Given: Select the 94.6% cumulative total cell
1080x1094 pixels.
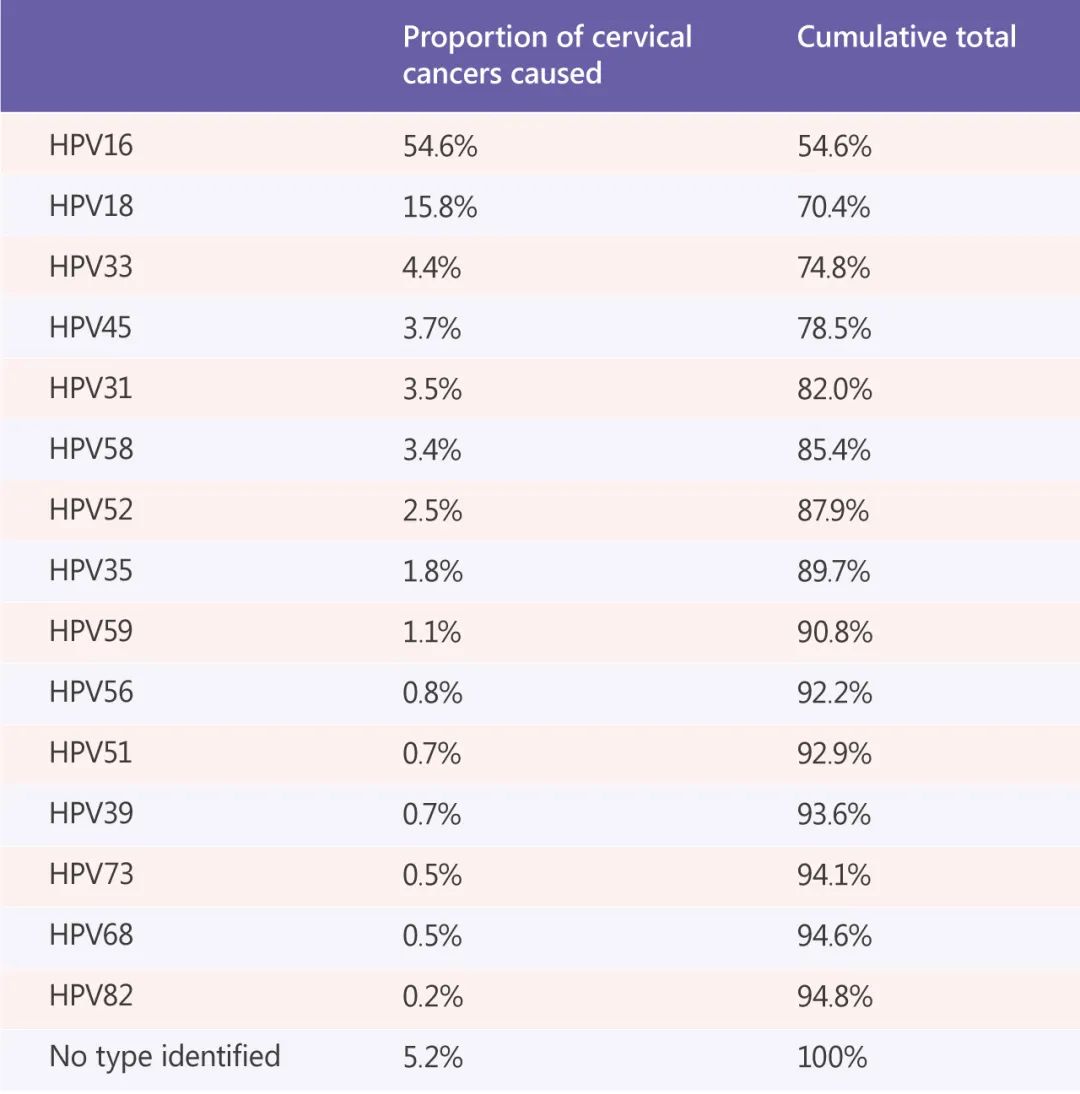Looking at the screenshot, I should 834,936.
